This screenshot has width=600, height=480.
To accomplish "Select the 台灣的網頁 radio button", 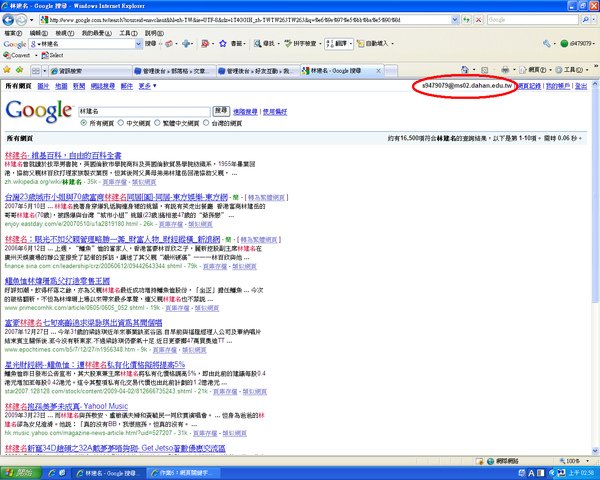I will tap(206, 123).
